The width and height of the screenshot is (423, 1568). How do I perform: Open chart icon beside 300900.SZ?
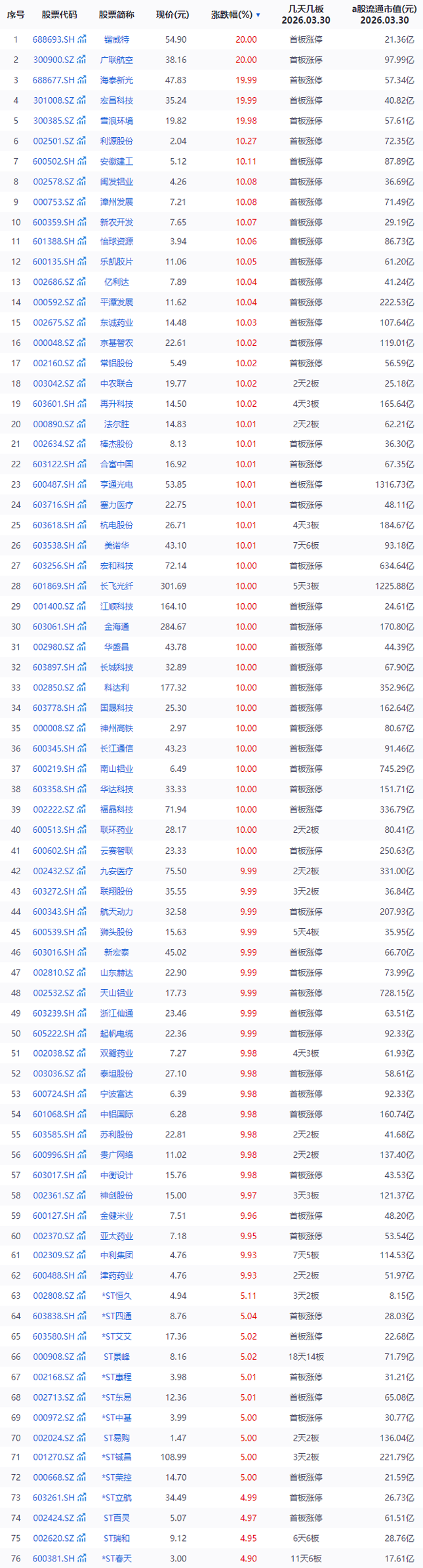click(82, 60)
